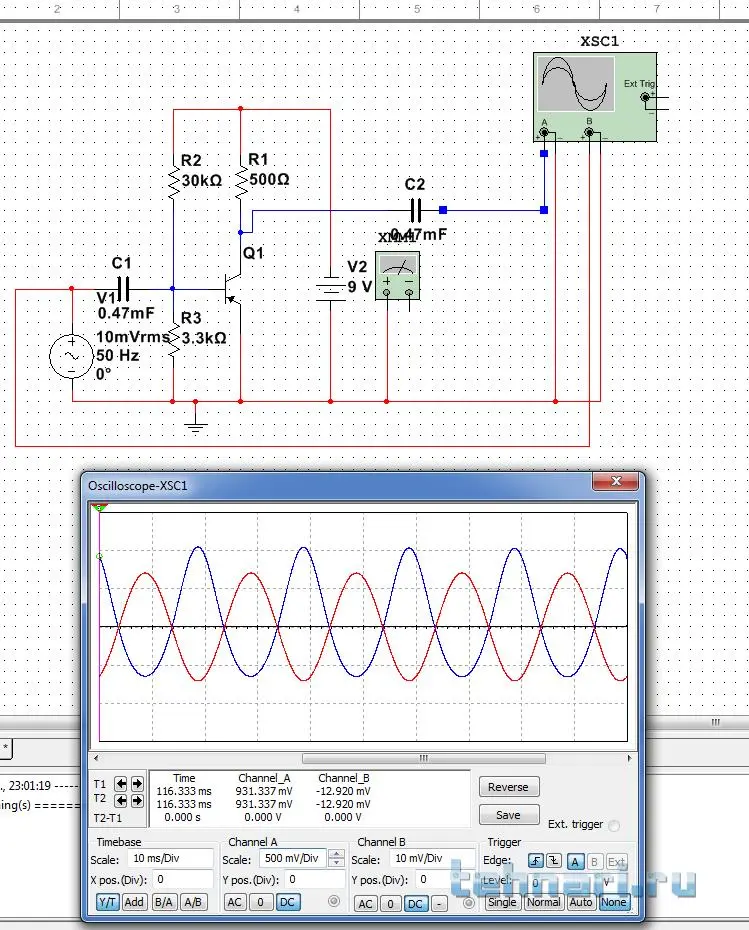749x930 pixels.
Task: Move cursor T1 right with arrow button
Action: (x=137, y=784)
